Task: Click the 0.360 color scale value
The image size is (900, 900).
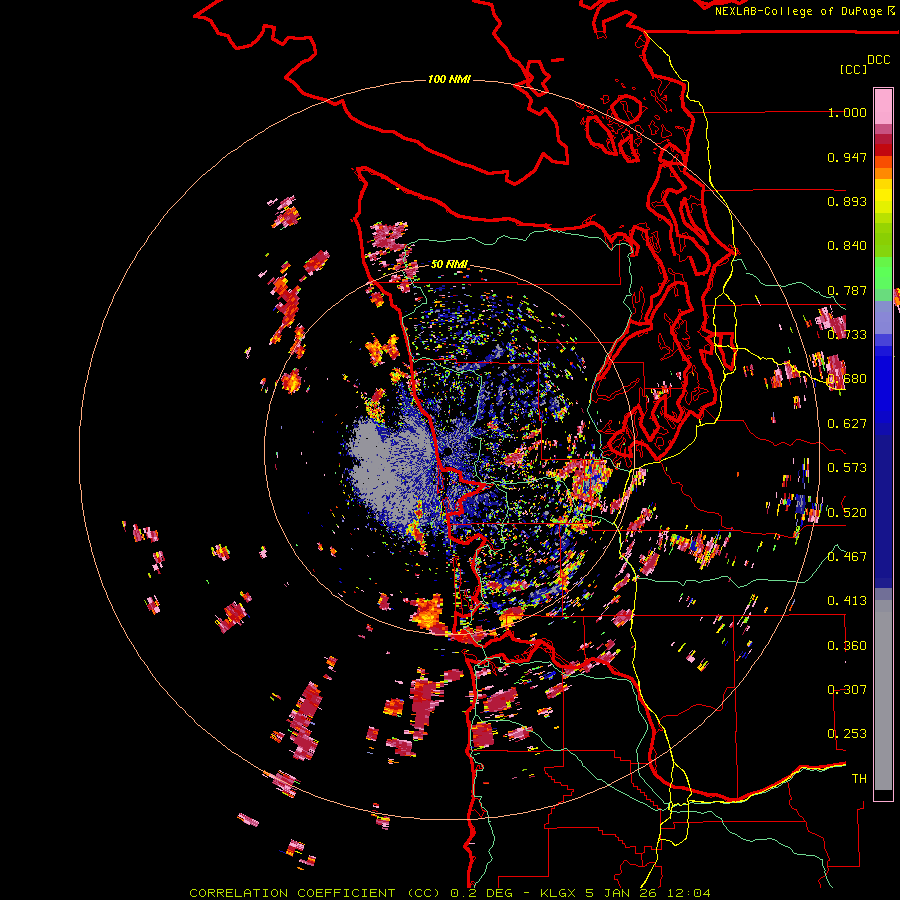Action: (x=847, y=646)
